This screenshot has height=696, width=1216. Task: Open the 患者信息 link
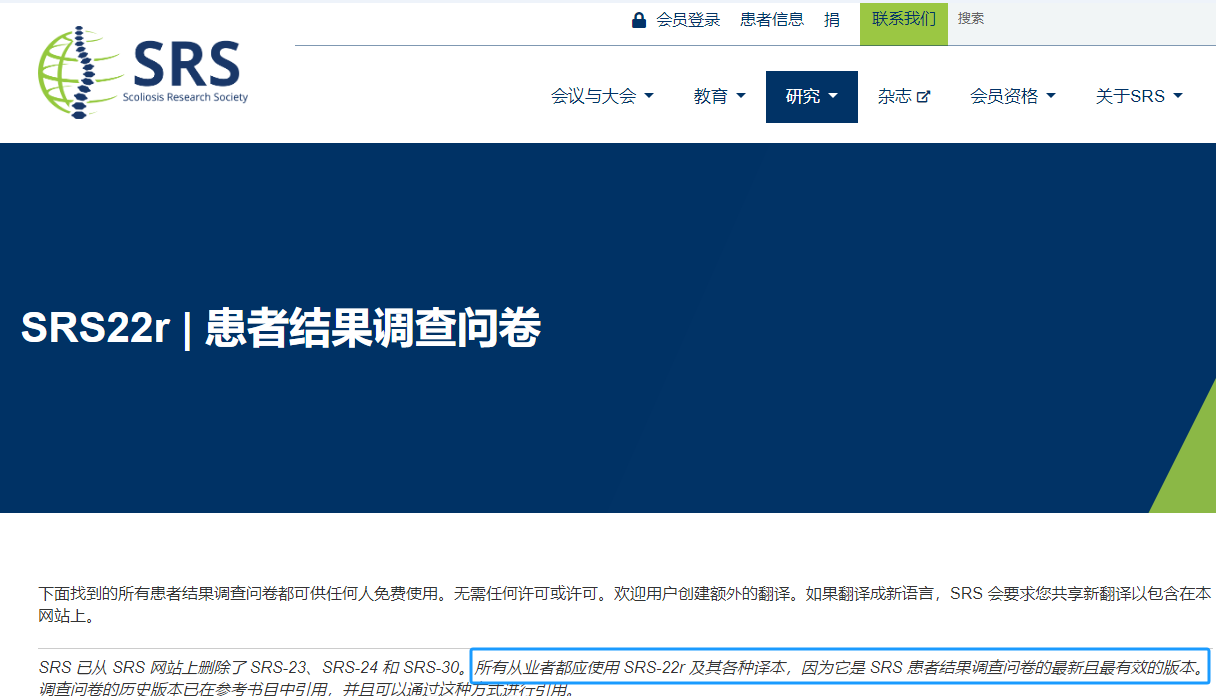click(772, 20)
